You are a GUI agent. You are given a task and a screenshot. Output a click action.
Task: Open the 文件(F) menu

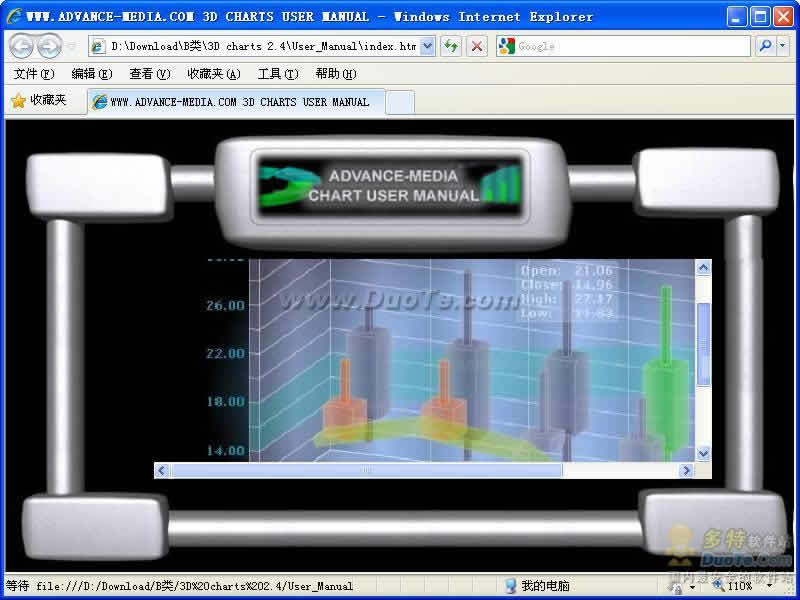34,74
